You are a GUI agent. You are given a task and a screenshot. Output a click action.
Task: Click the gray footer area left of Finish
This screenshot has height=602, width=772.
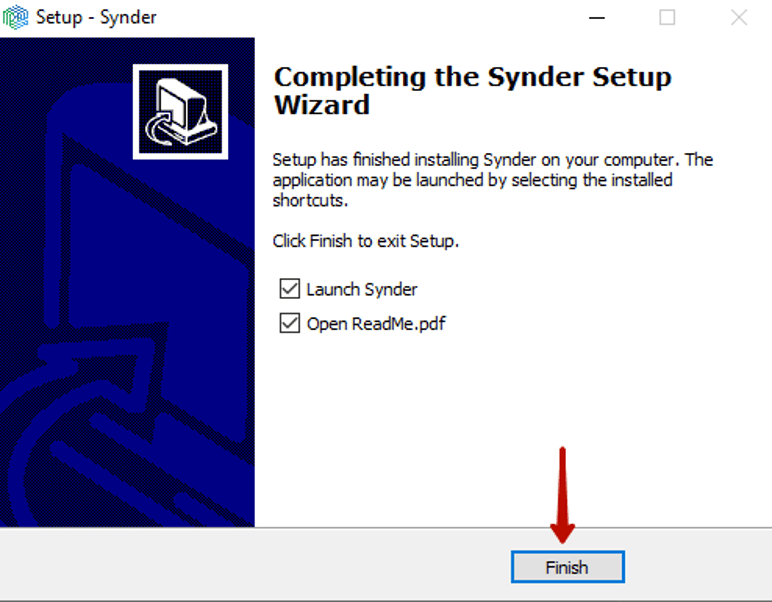click(255, 565)
